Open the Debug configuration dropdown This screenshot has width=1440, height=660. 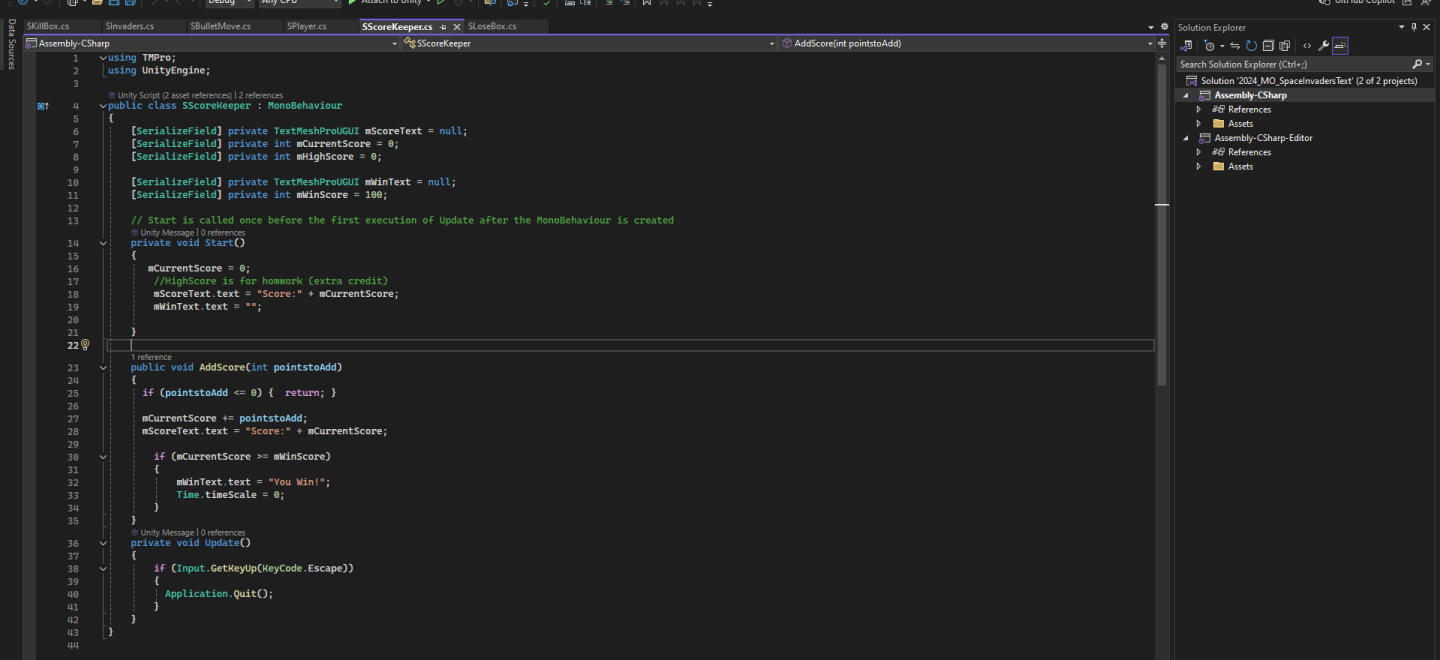[228, 3]
